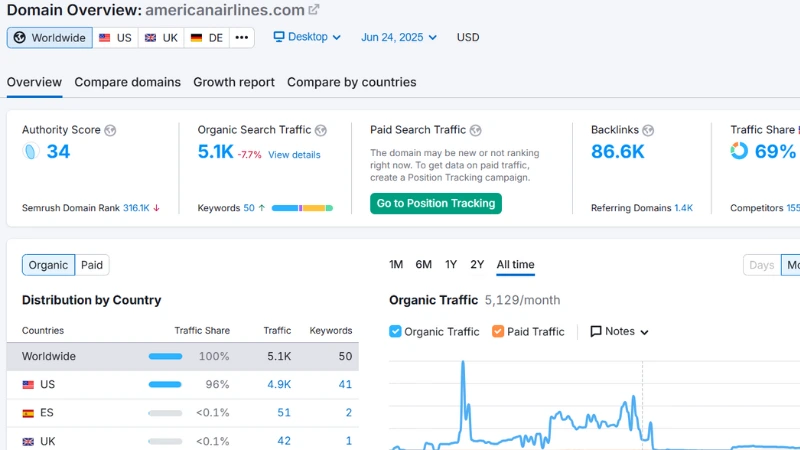Viewport: 800px width, 450px height.
Task: Click globe info icon beside Organic Search Traffic
Action: coord(321,131)
